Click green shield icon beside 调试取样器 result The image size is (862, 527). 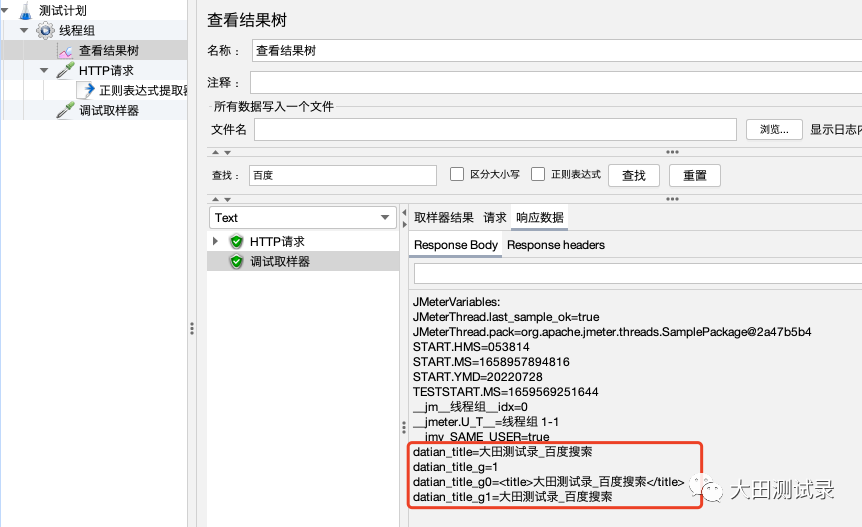[x=236, y=262]
